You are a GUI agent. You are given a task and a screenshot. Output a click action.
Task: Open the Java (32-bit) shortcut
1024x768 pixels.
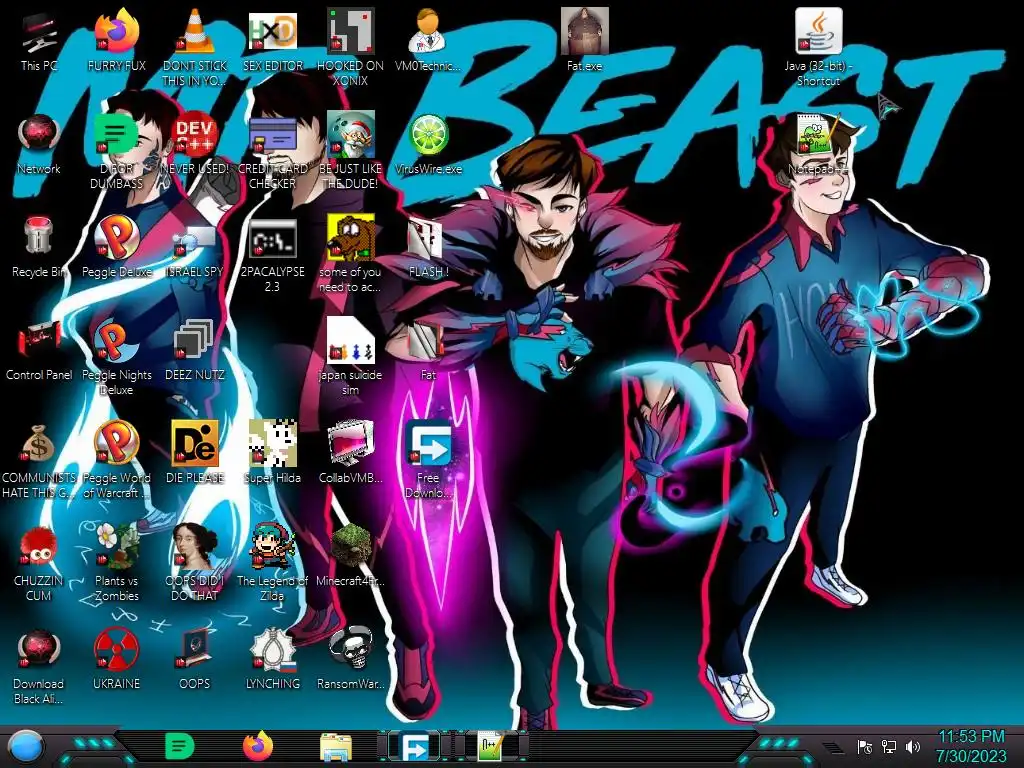pyautogui.click(x=818, y=31)
